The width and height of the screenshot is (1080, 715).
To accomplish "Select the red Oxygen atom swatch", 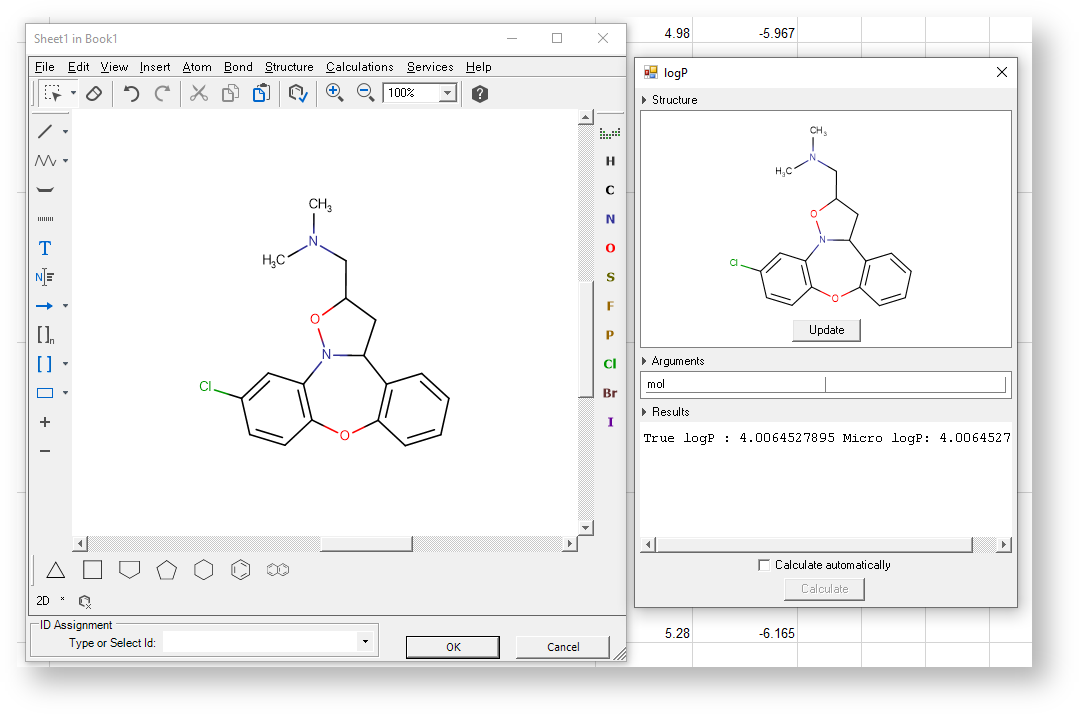I will [x=610, y=248].
